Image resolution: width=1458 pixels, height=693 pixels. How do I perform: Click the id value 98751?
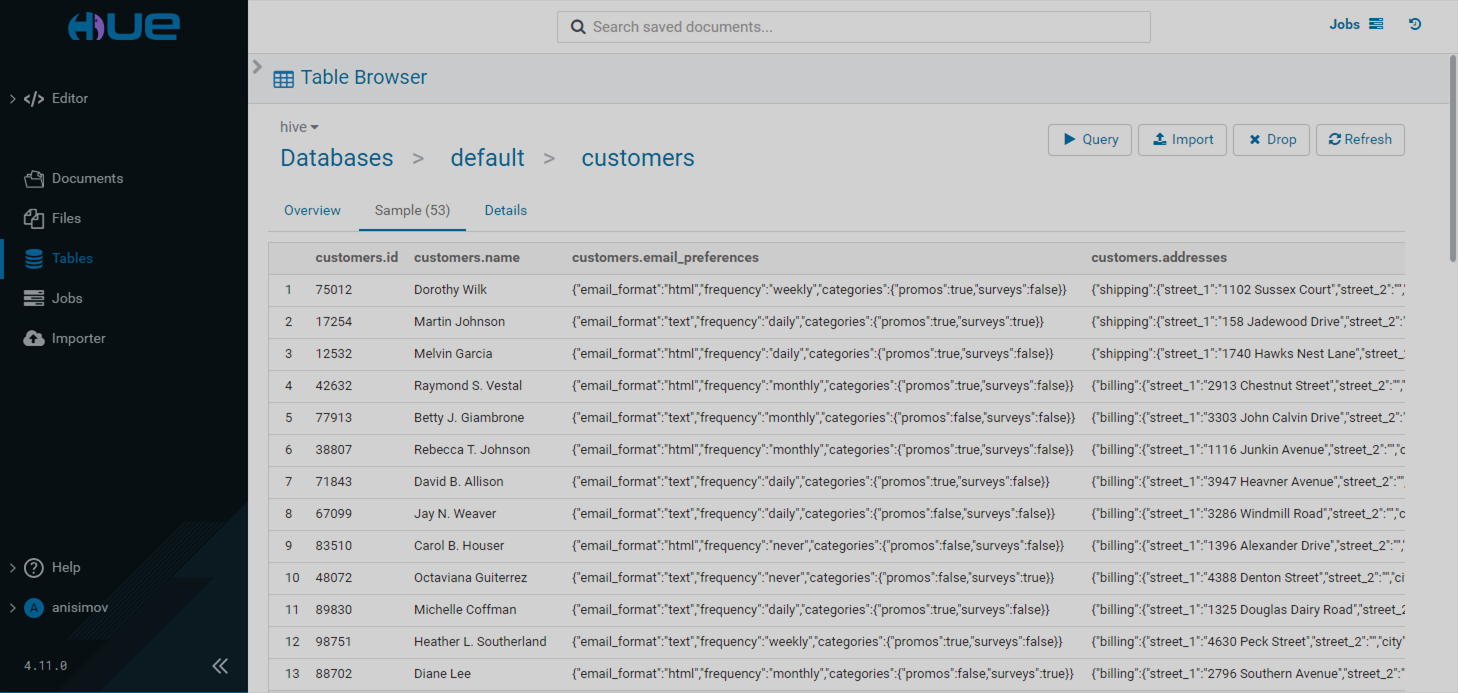point(334,642)
